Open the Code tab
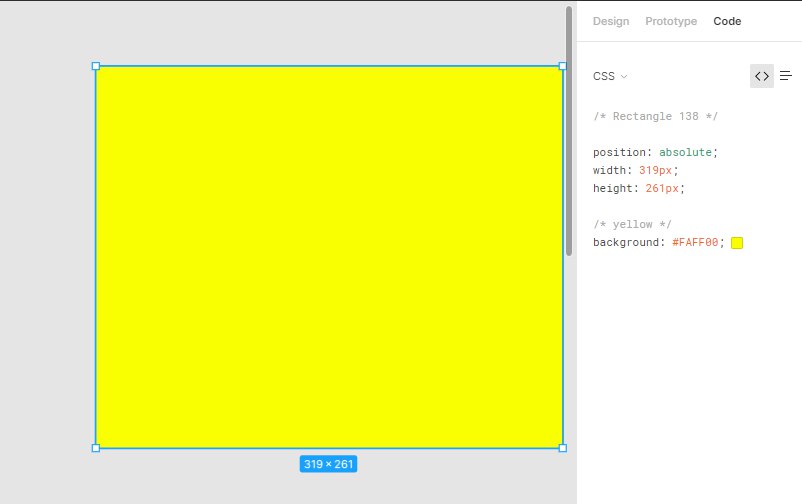Image resolution: width=802 pixels, height=504 pixels. [727, 21]
